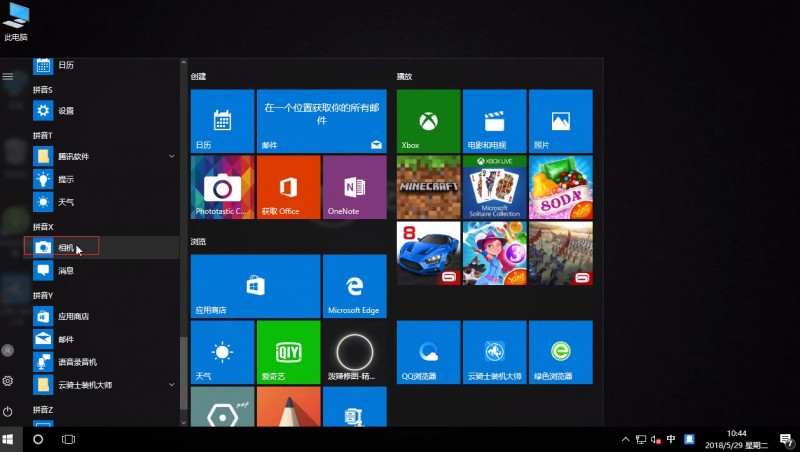Open Task View on the taskbar
The image size is (800, 452).
(68, 439)
